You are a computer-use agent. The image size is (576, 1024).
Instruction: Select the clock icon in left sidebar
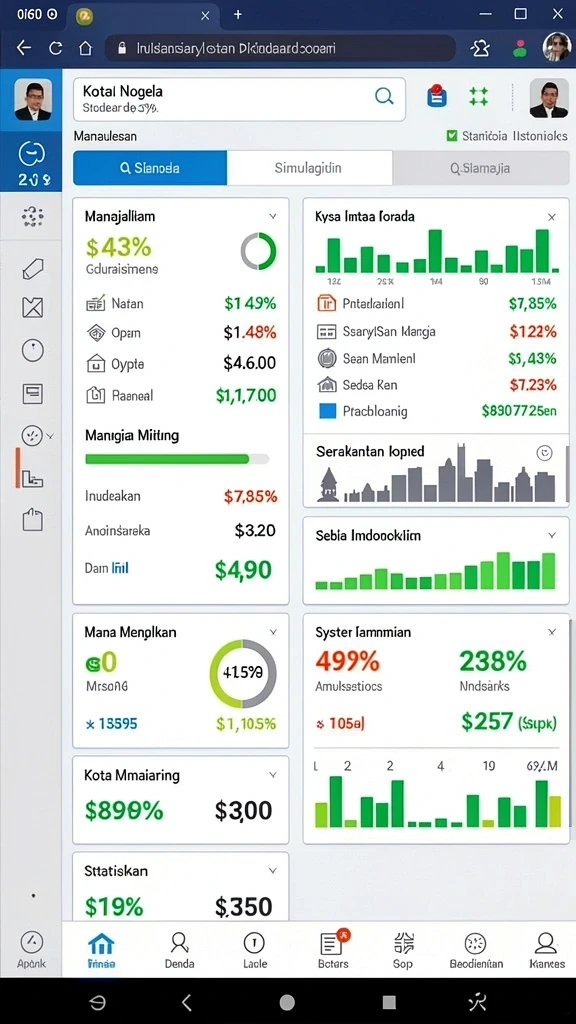(x=33, y=351)
